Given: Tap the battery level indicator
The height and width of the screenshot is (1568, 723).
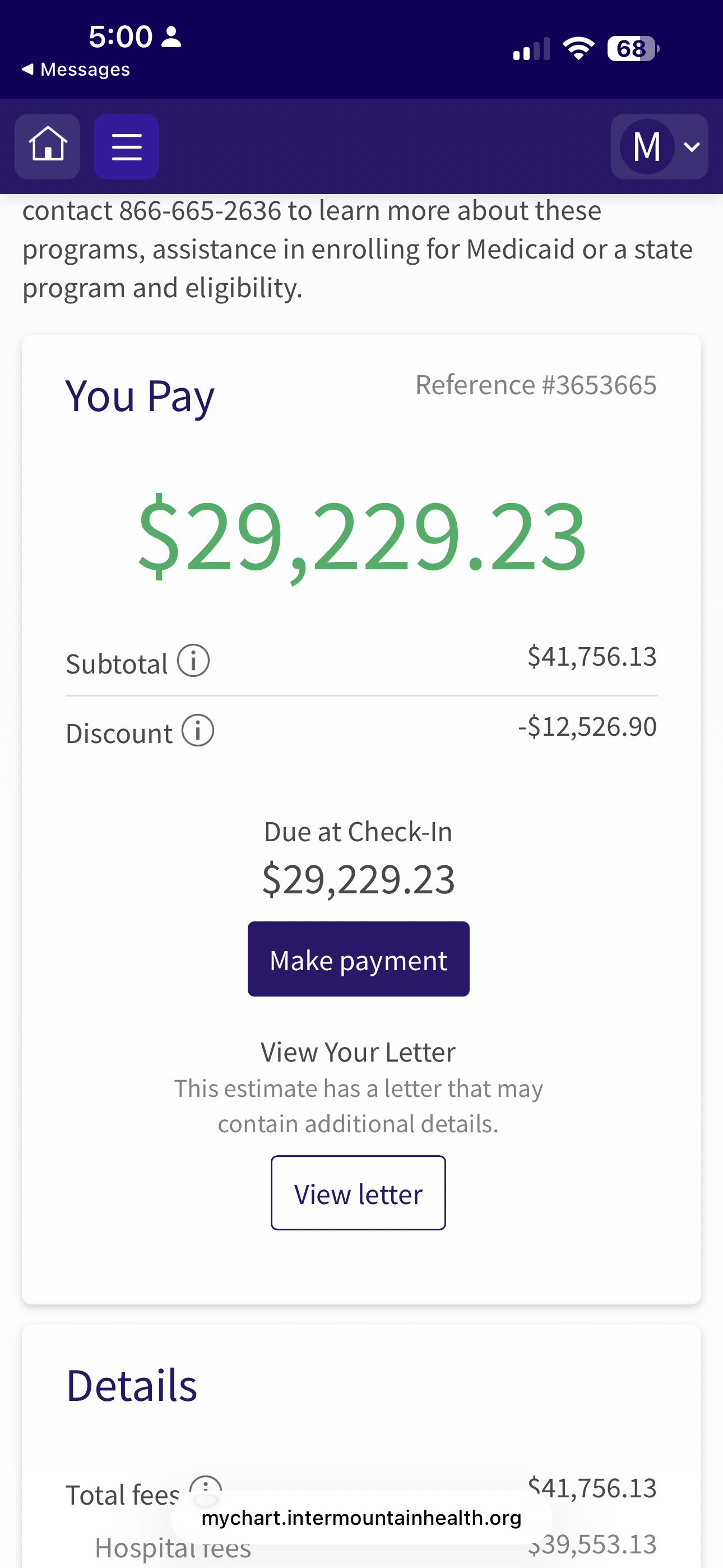Looking at the screenshot, I should coord(632,49).
